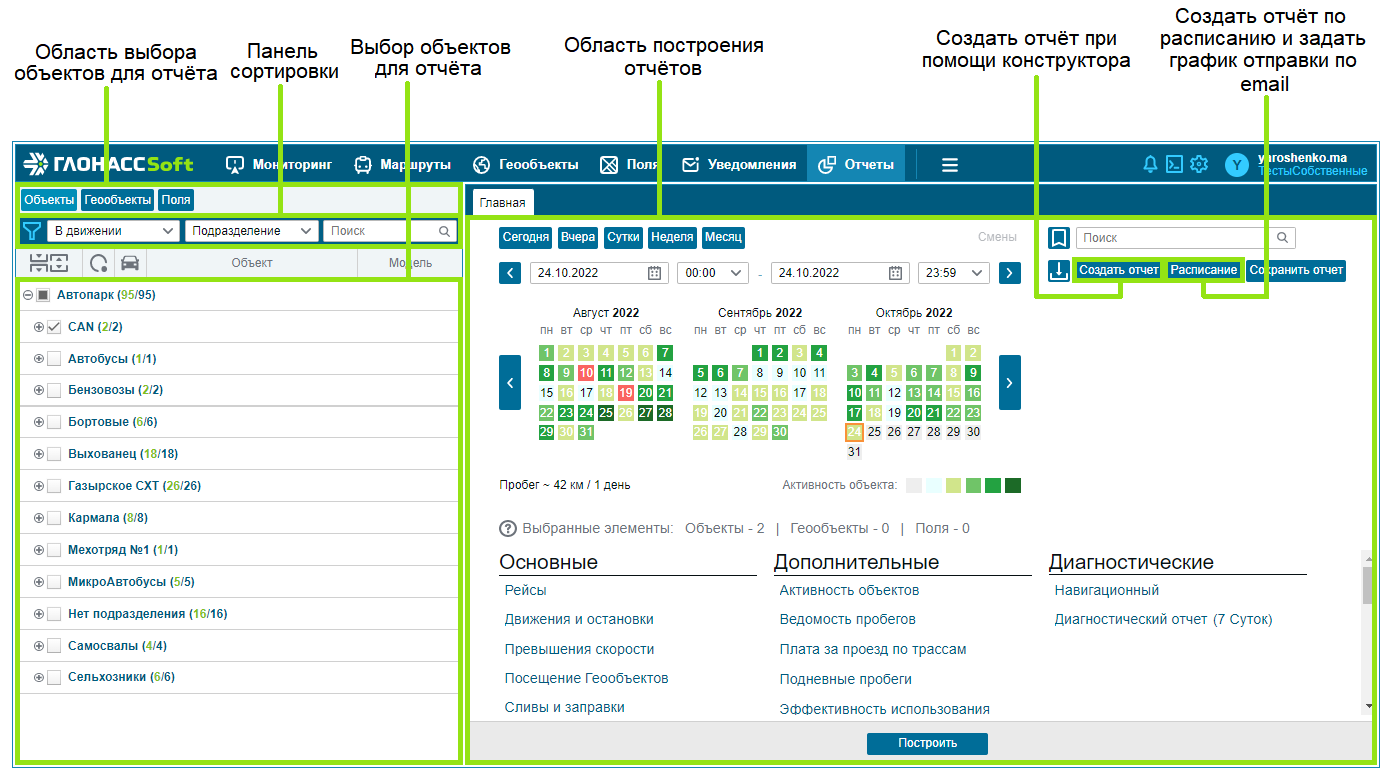Open the 00:00 start time dropdown
1384x776 pixels.
(713, 272)
